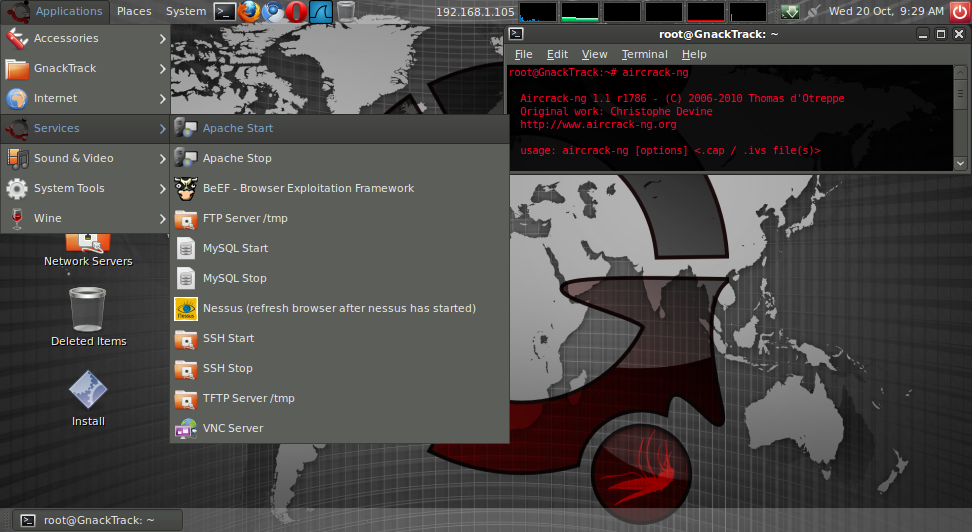The image size is (972, 532).
Task: Open the Terminal menu in menubar
Action: pyautogui.click(x=644, y=55)
